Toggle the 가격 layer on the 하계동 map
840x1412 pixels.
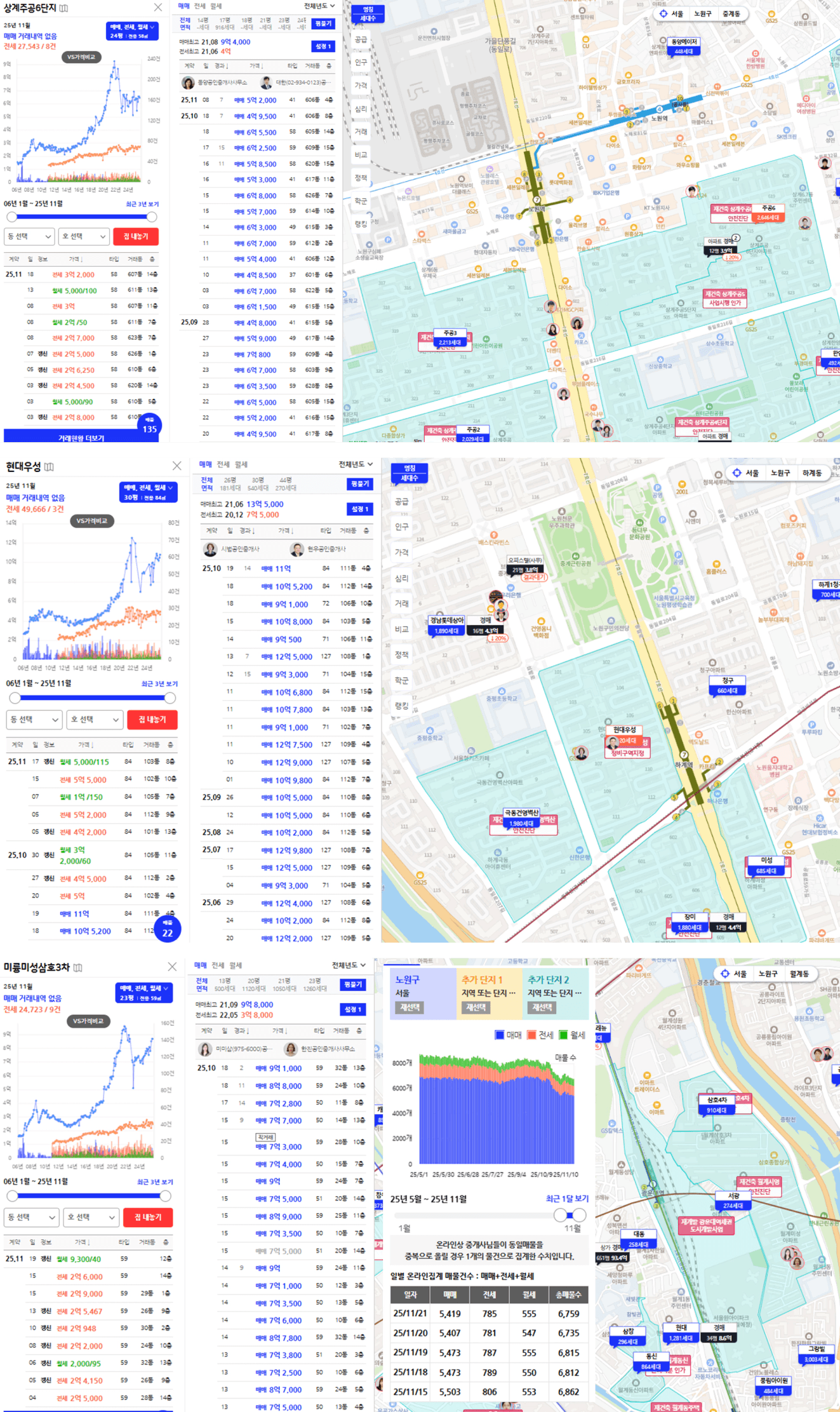point(402,552)
